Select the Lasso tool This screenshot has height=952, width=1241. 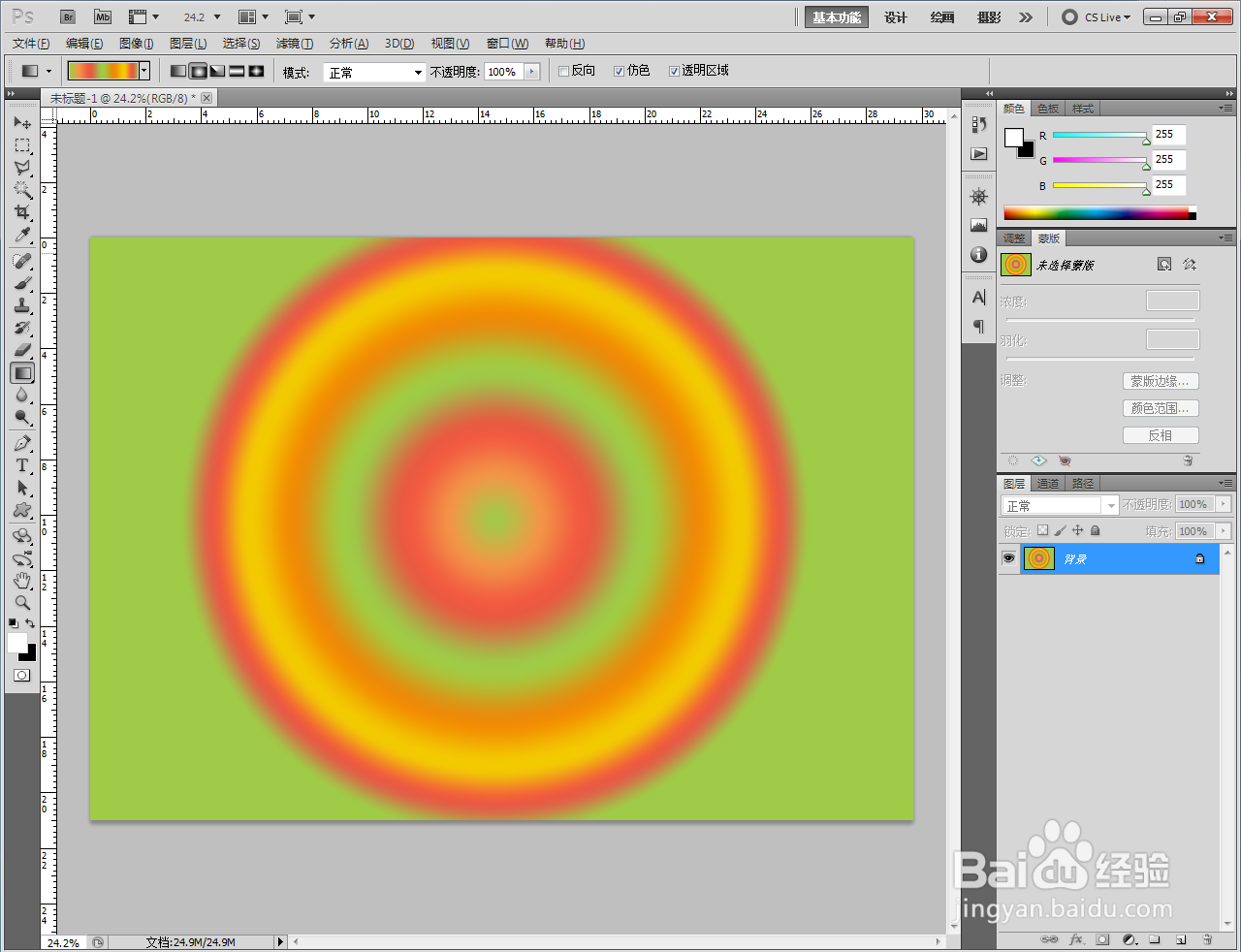click(22, 168)
